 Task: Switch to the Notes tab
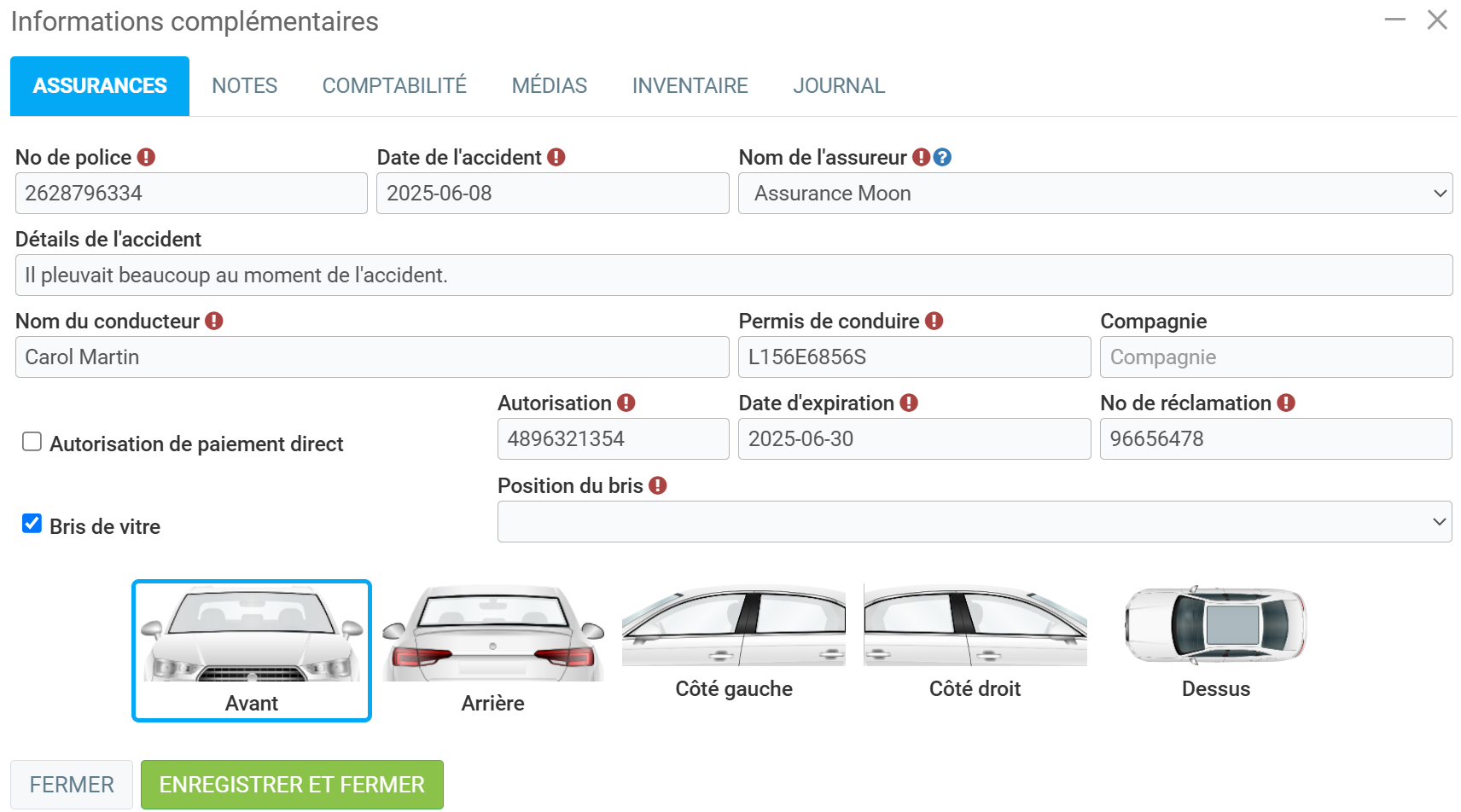[x=245, y=86]
